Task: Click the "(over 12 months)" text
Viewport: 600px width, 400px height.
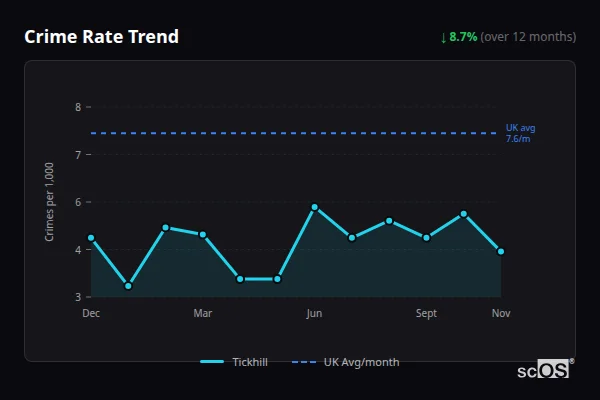Action: click(x=528, y=37)
